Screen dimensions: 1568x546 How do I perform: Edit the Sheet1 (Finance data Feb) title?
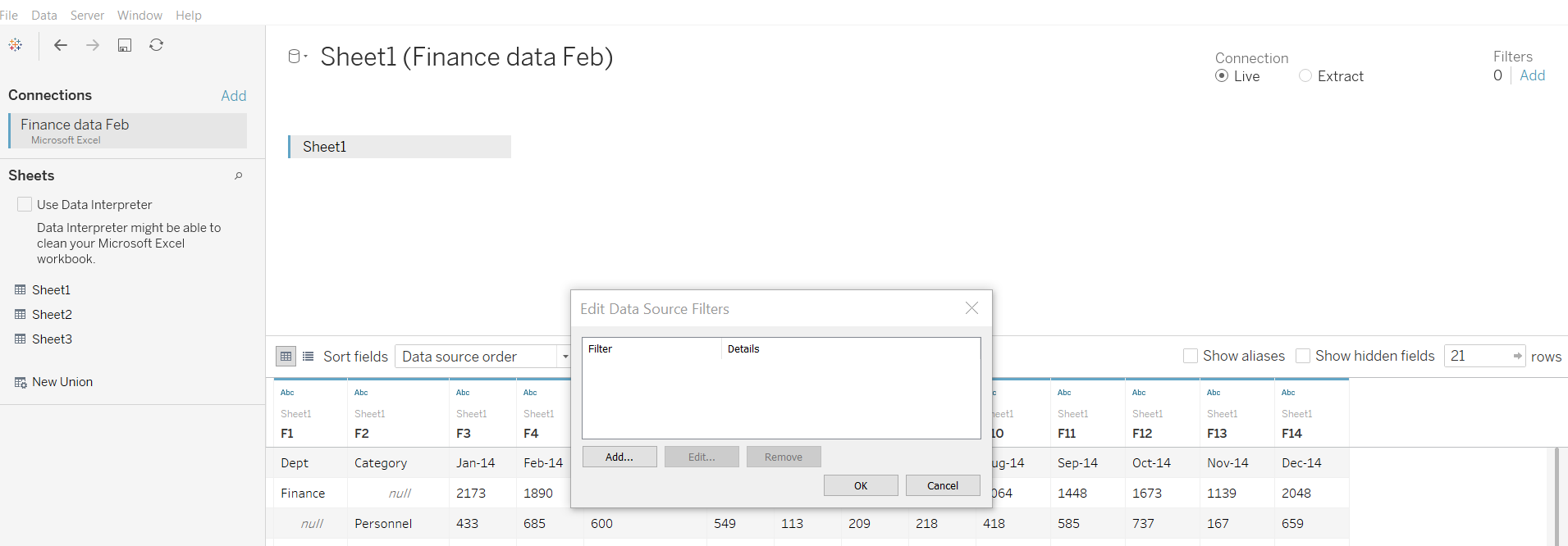coord(467,57)
